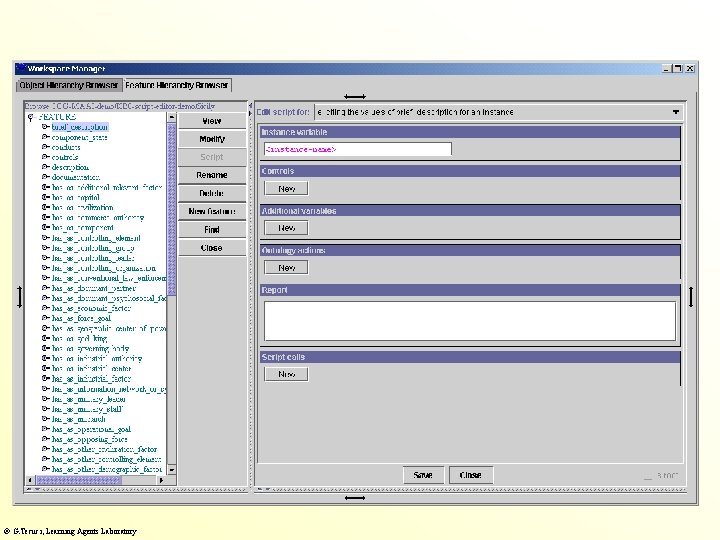Click the Workspace Manager title bar icon

[x=21, y=68]
